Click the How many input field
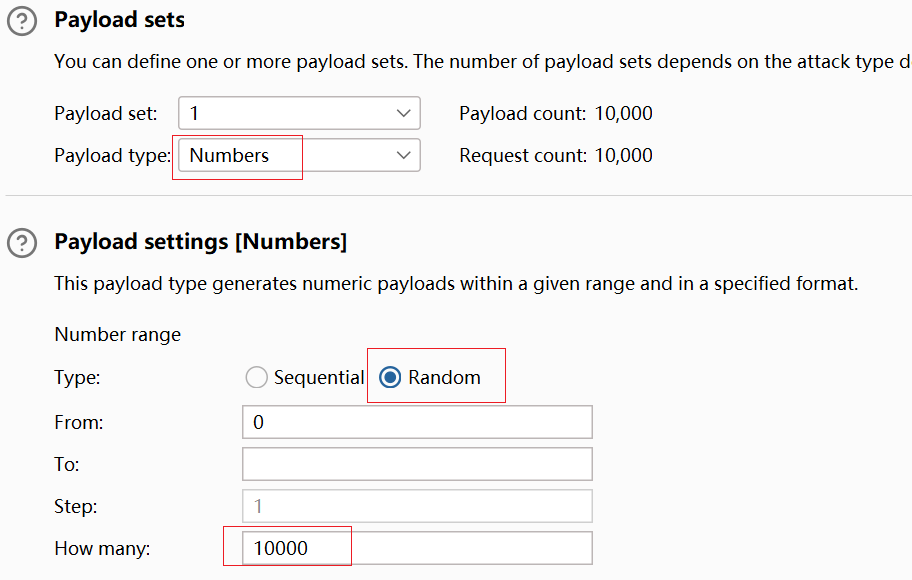This screenshot has height=580, width=912. pyautogui.click(x=417, y=548)
